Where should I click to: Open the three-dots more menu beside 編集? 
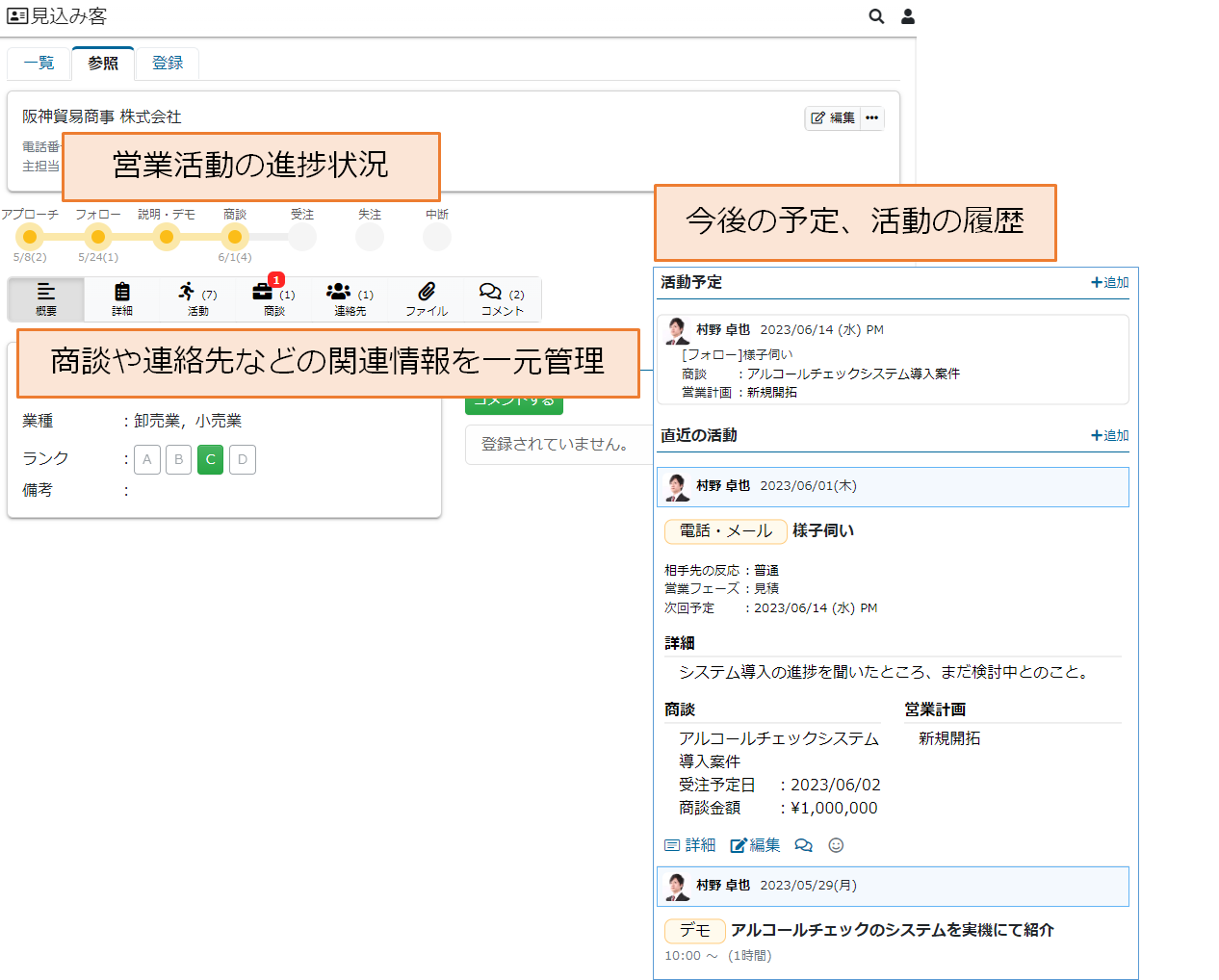pos(871,117)
